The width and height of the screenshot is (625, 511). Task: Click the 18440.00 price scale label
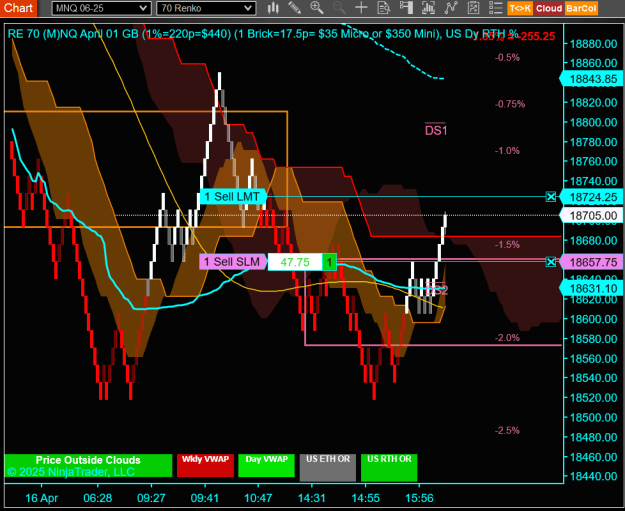click(594, 476)
